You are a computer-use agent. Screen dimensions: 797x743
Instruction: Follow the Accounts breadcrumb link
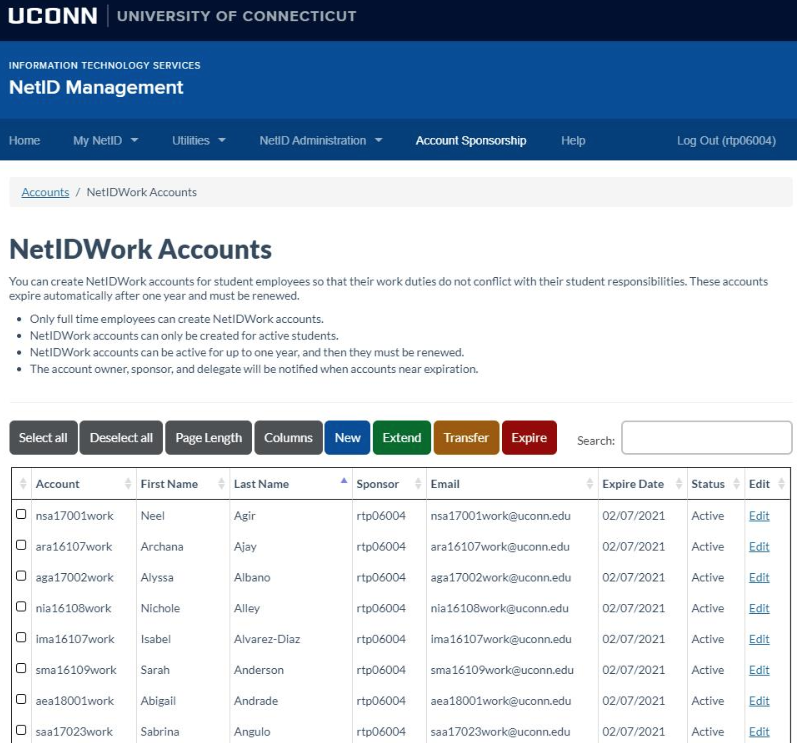pos(45,192)
